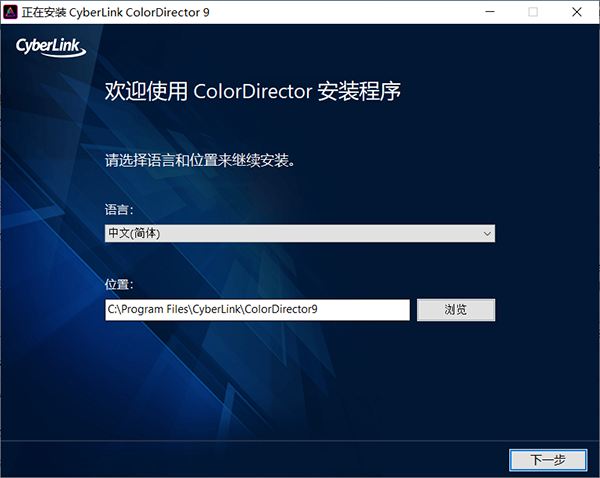Screen dimensions: 600x478
Task: Click the 请选择语言和位置来继续安装 instruction text
Action: click(x=200, y=160)
